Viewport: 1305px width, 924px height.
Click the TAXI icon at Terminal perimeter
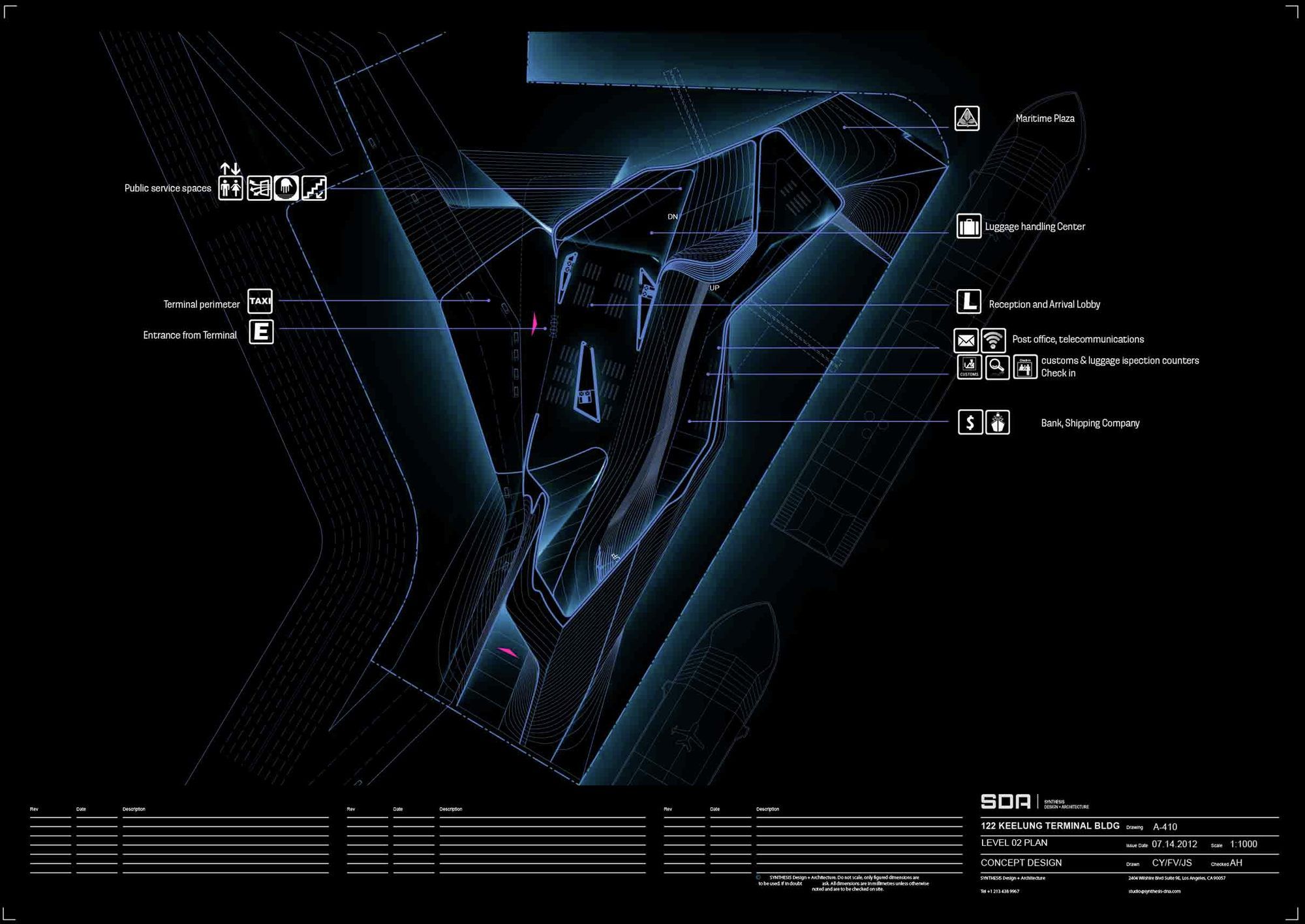tap(260, 301)
